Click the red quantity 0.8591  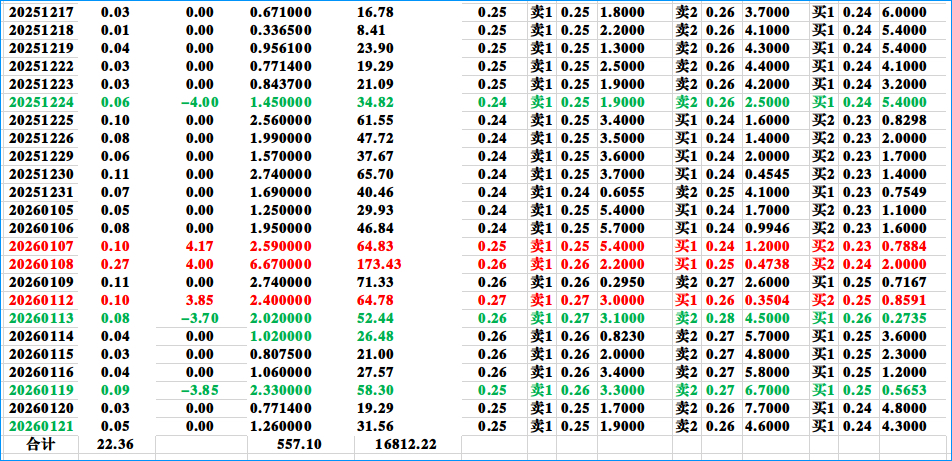[905, 300]
